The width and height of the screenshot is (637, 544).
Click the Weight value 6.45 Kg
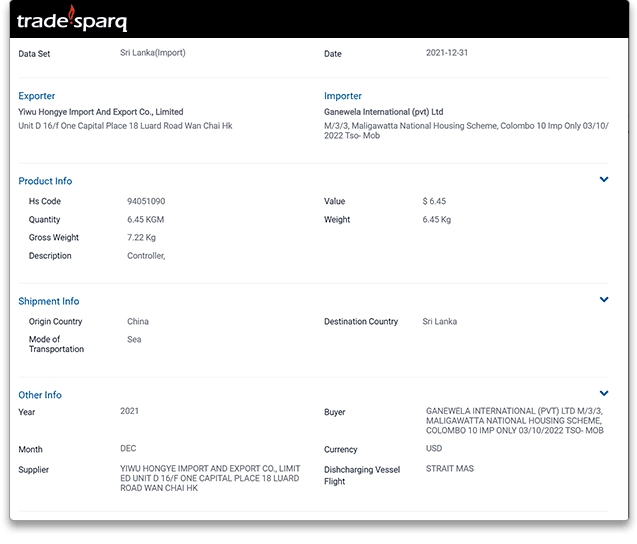pyautogui.click(x=437, y=219)
